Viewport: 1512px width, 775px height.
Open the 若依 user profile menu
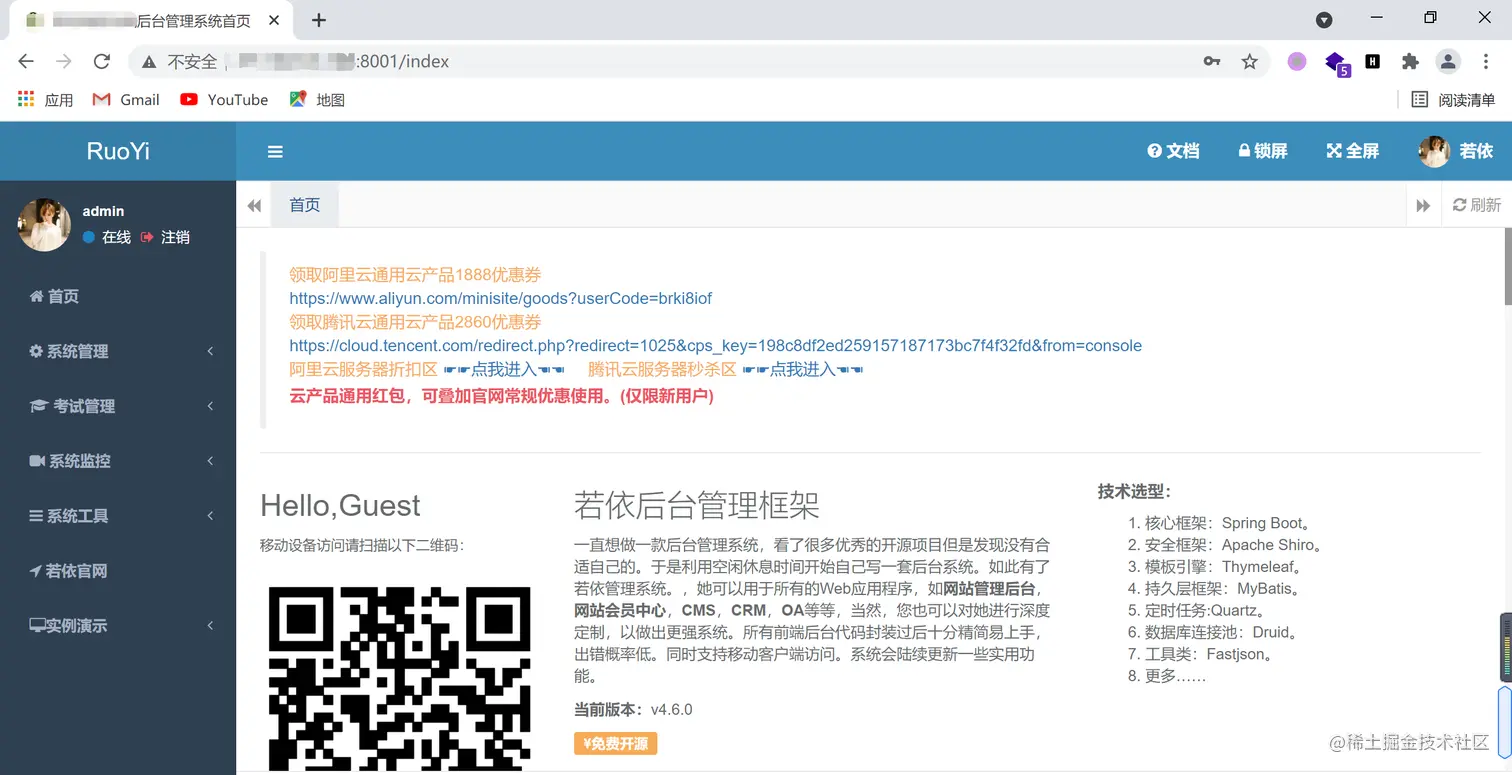point(1455,151)
